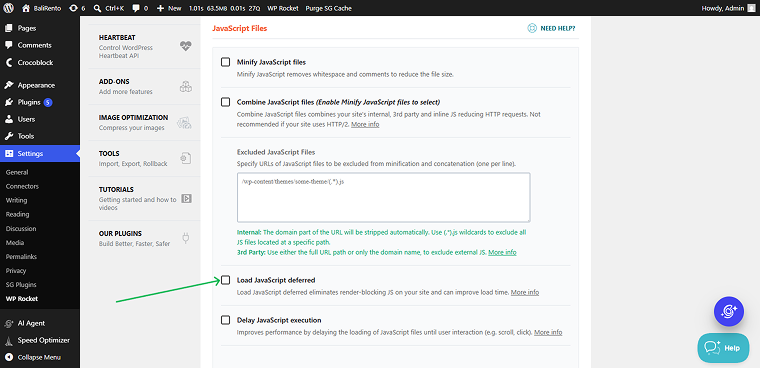Open the Help chat button
Viewport: 760px width, 368px height.
(x=723, y=348)
